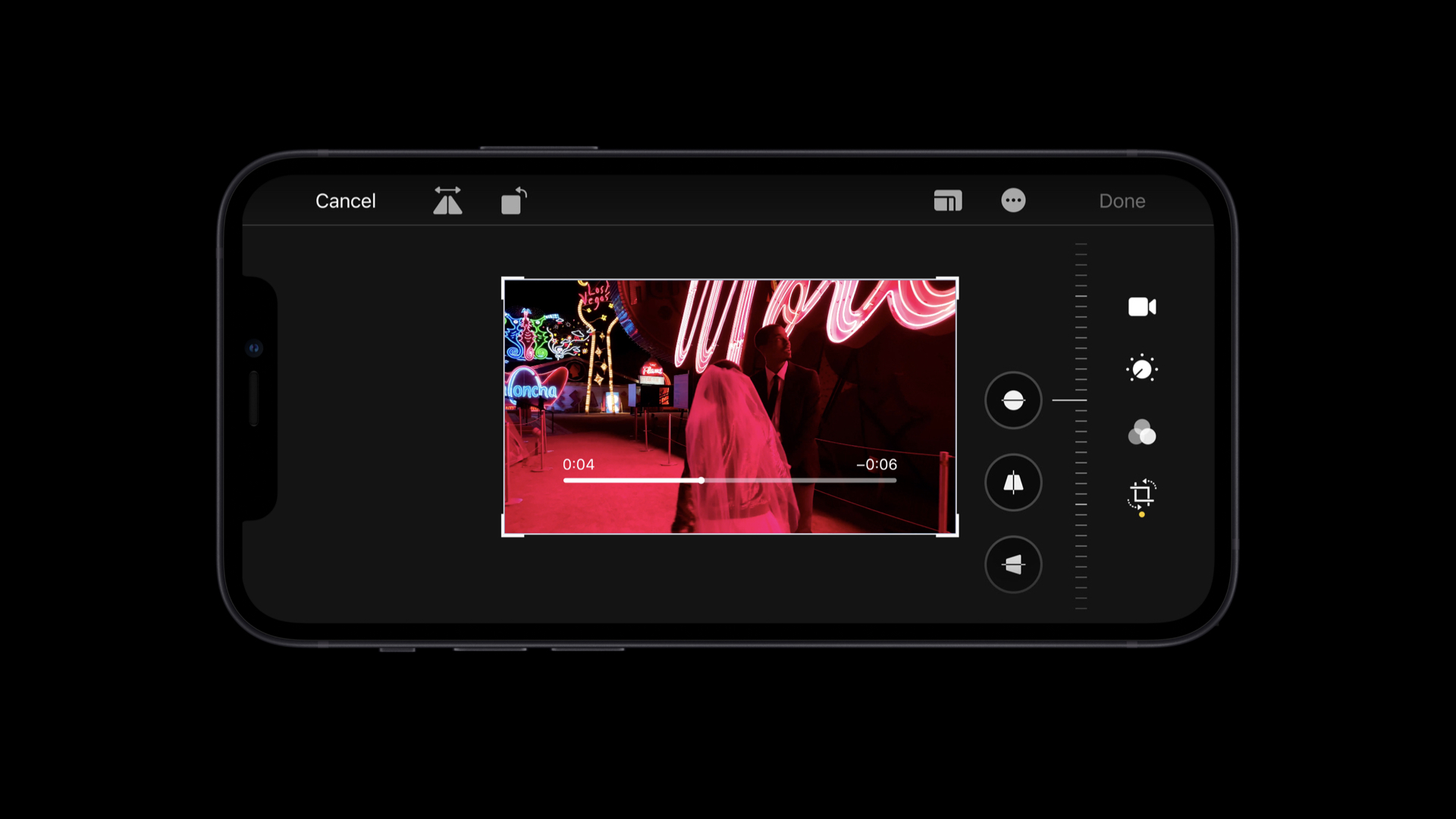The width and height of the screenshot is (1456, 819).
Task: Click the bottom-right crop corner handle
Action: coord(956,534)
